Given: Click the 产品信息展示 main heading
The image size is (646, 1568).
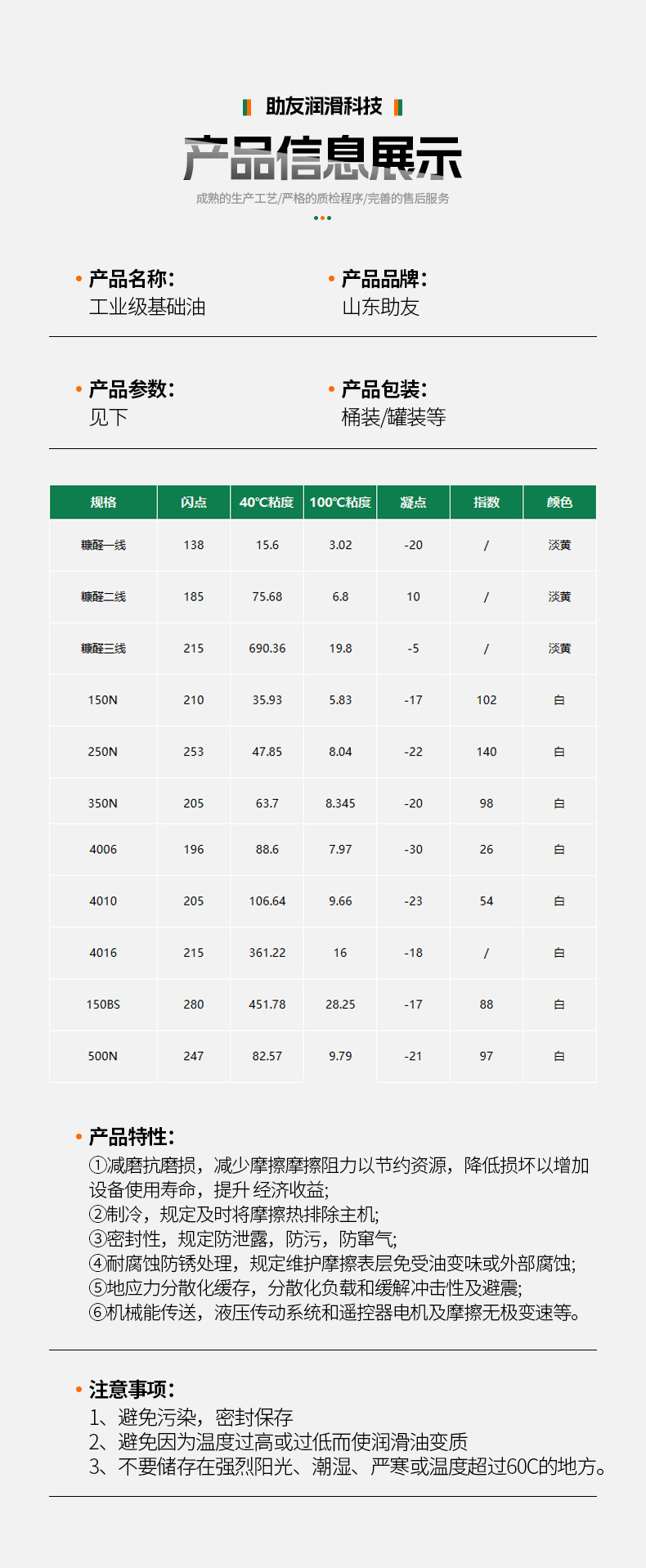Looking at the screenshot, I should click(x=323, y=158).
